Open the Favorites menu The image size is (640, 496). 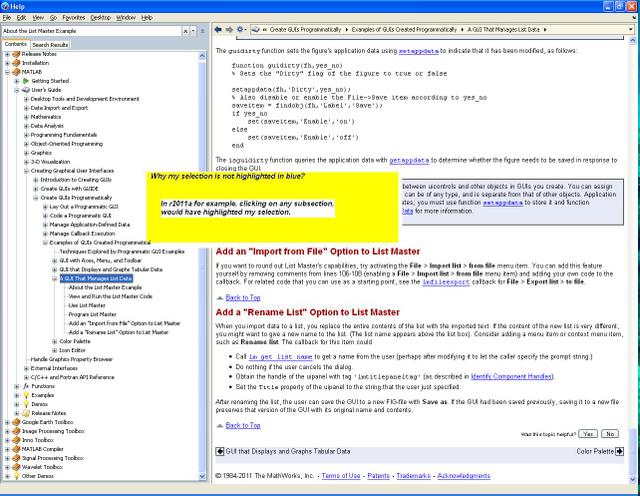tap(73, 18)
